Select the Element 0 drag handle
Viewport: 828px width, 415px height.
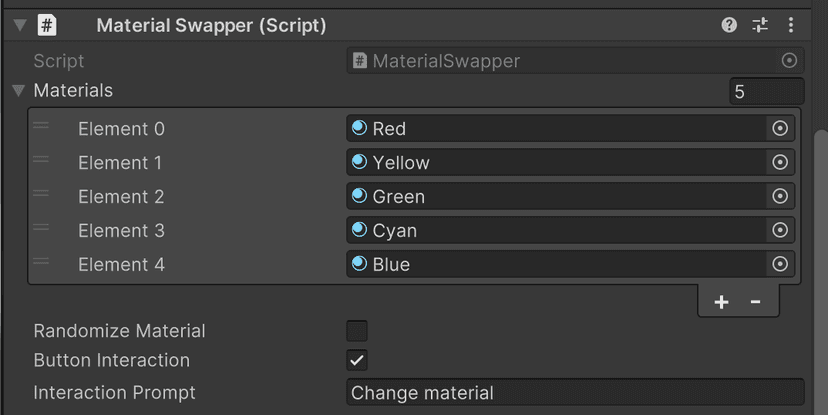41,126
